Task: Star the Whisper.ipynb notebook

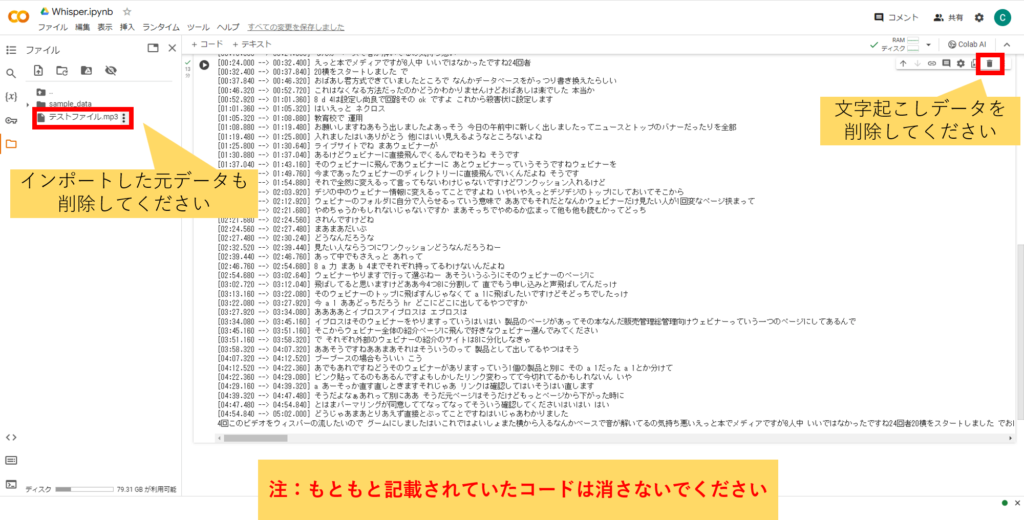Action: (x=127, y=11)
